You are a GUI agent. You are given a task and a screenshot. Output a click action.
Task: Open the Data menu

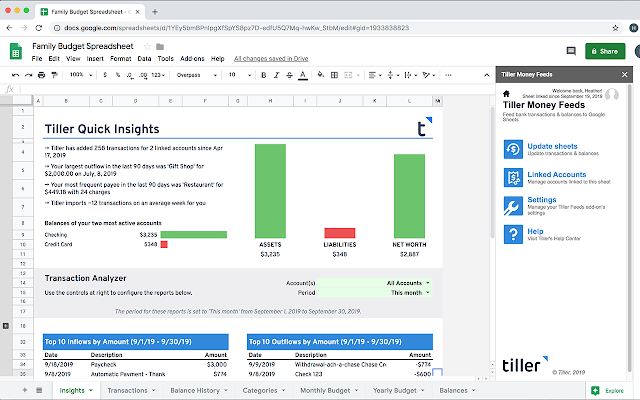tap(144, 59)
